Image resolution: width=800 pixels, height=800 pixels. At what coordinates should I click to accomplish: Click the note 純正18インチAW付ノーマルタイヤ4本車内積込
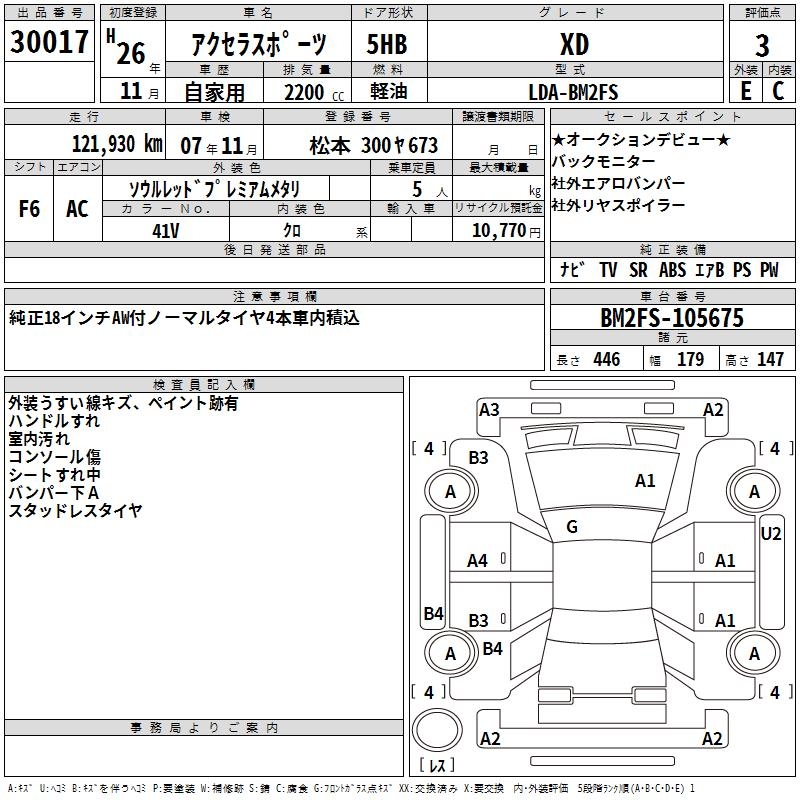pyautogui.click(x=184, y=317)
